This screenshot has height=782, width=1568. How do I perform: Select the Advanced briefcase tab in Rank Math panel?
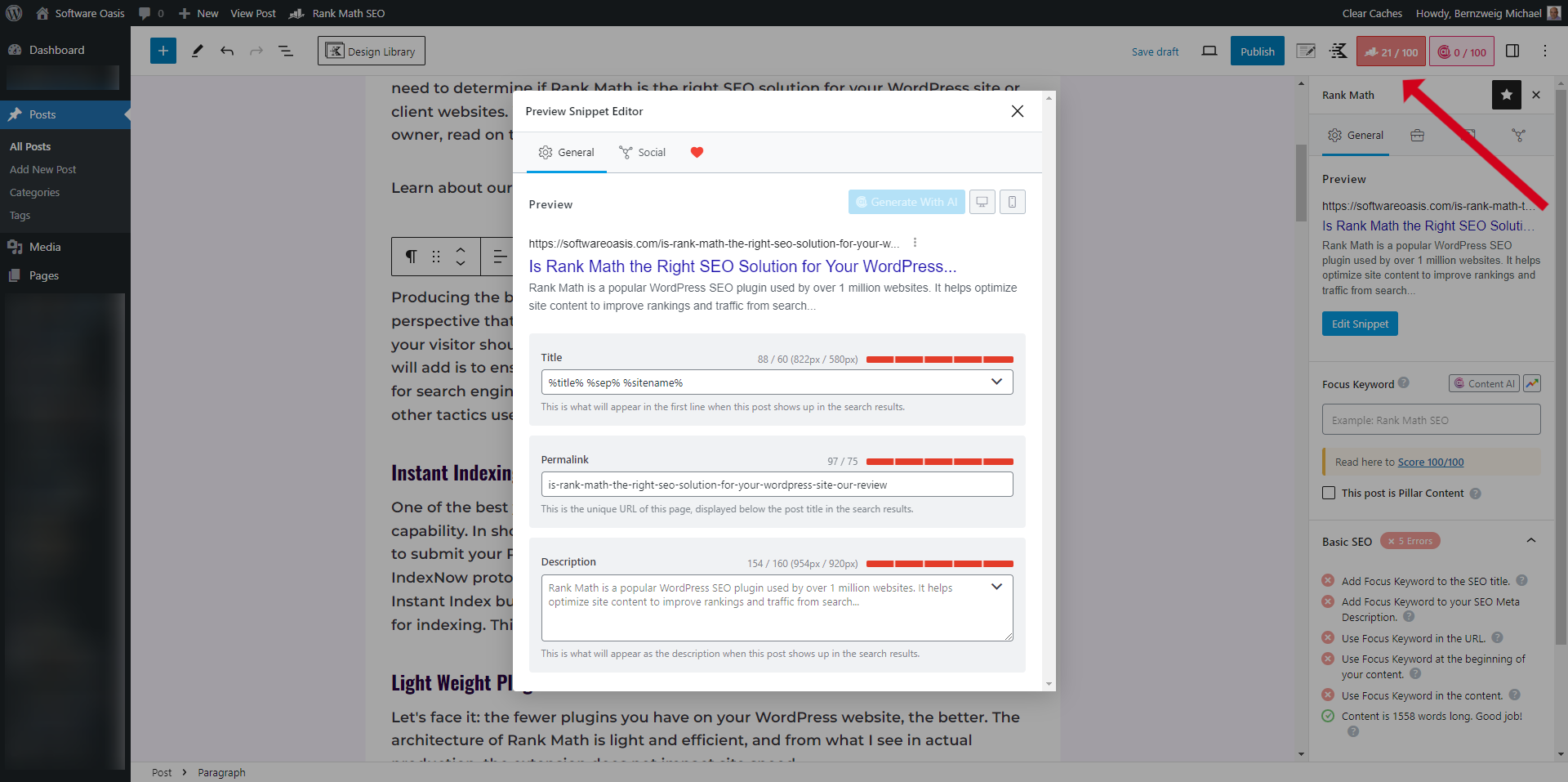1418,135
